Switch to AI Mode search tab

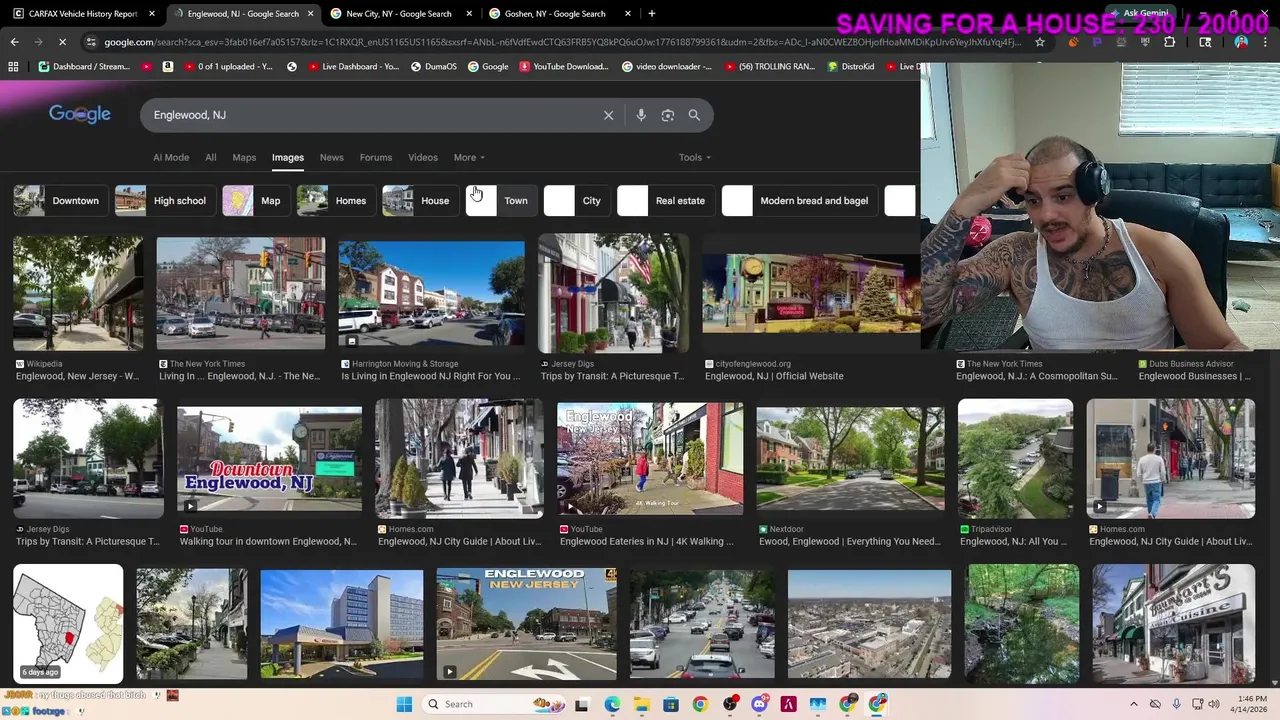[171, 157]
